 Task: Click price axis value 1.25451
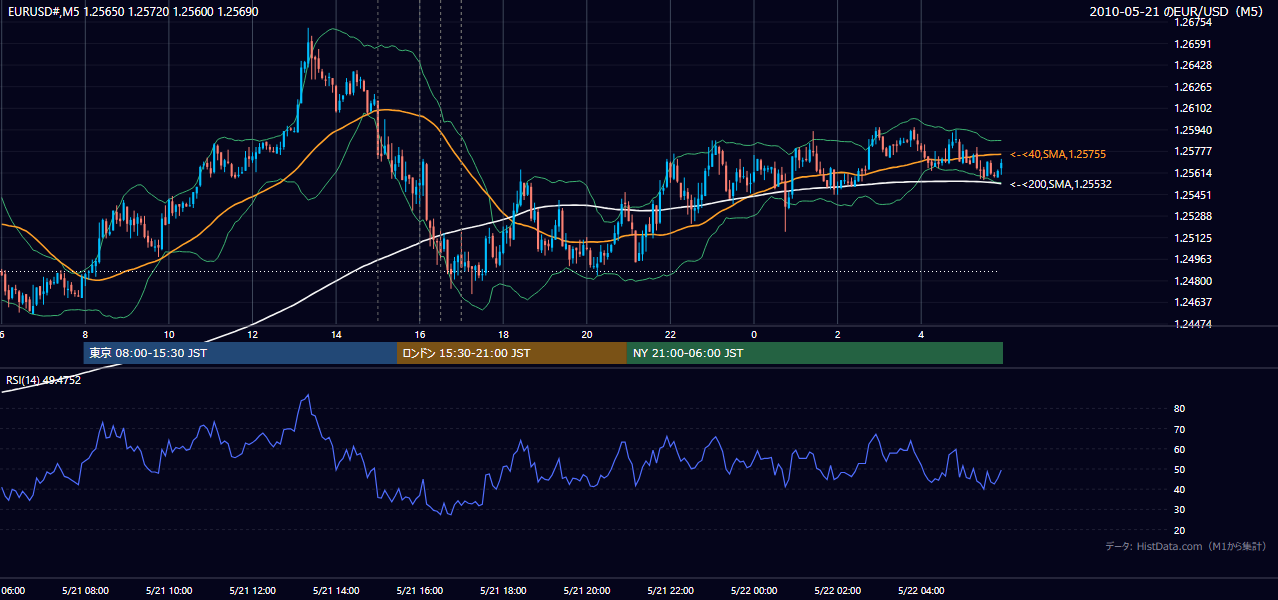1192,195
